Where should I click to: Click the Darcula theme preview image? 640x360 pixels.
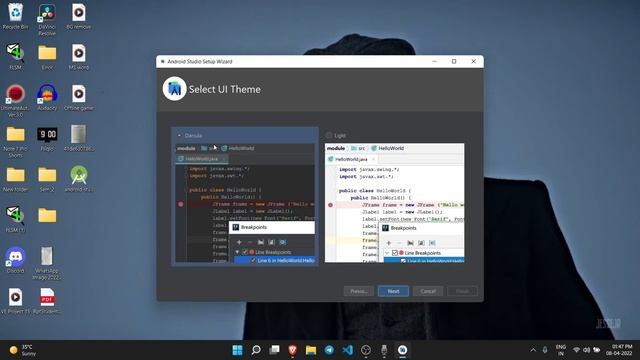[245, 203]
